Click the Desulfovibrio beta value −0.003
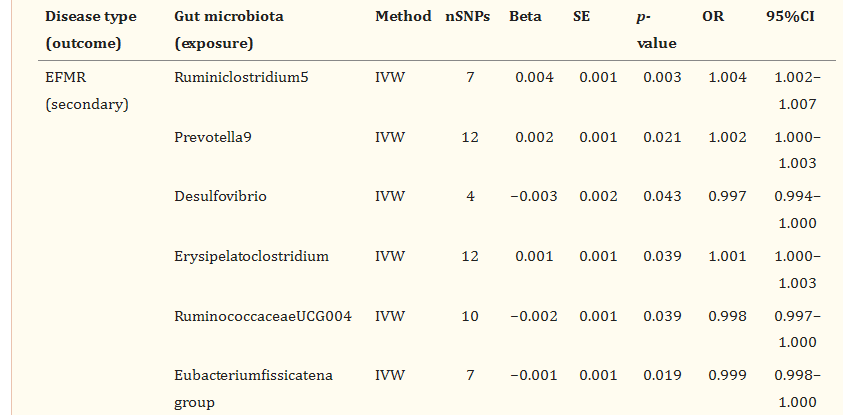Viewport: 843px width, 415px height. (x=534, y=197)
